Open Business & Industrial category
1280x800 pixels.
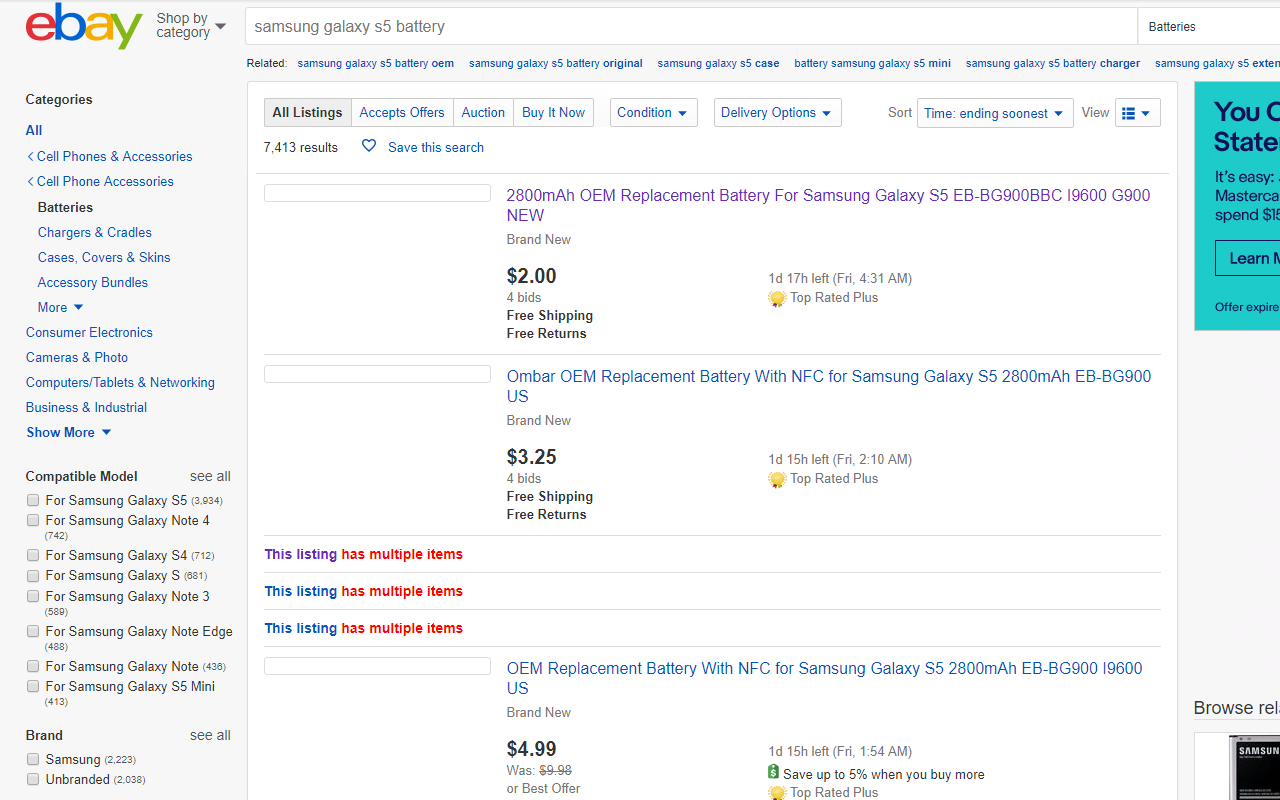pos(86,407)
